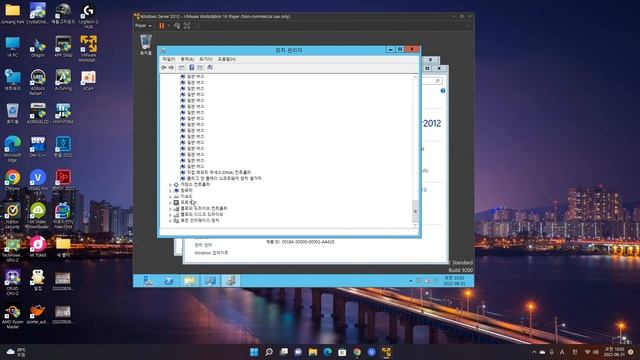Open the VMware Workstation desktop shortcut
The width and height of the screenshot is (640, 360).
coord(88,49)
